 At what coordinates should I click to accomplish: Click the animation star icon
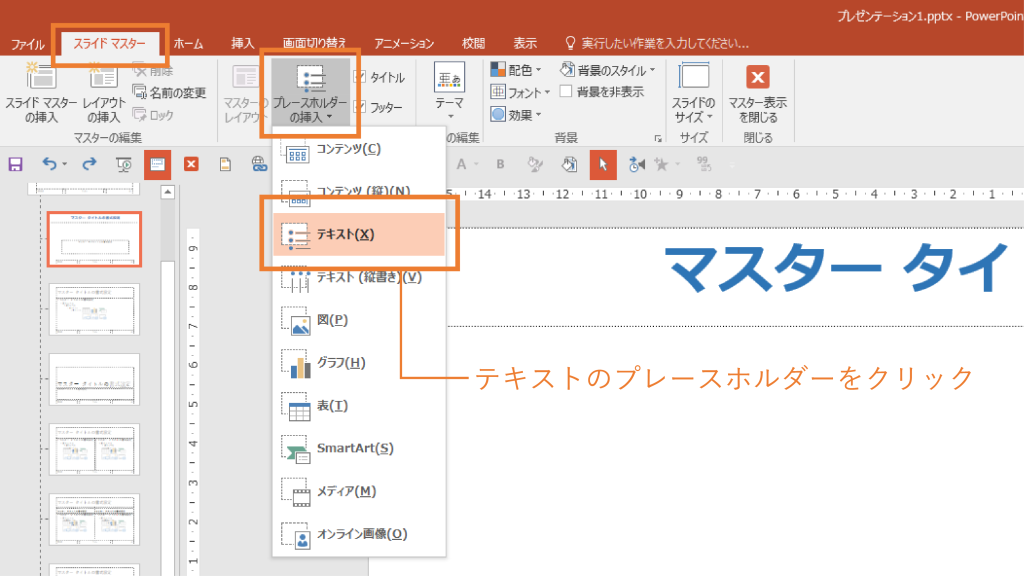[662, 165]
